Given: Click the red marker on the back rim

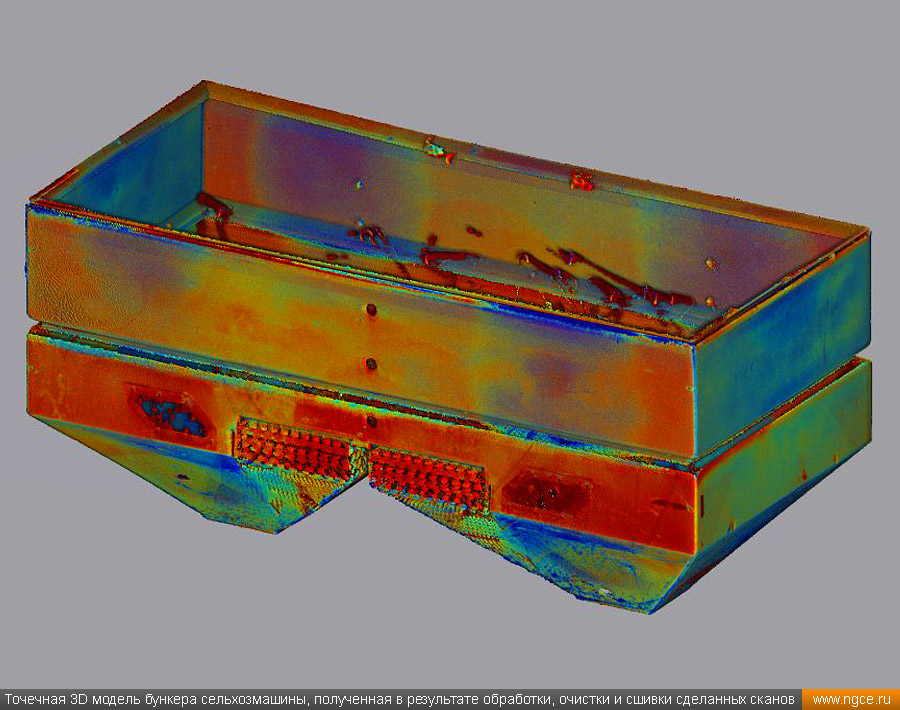Looking at the screenshot, I should (x=581, y=181).
